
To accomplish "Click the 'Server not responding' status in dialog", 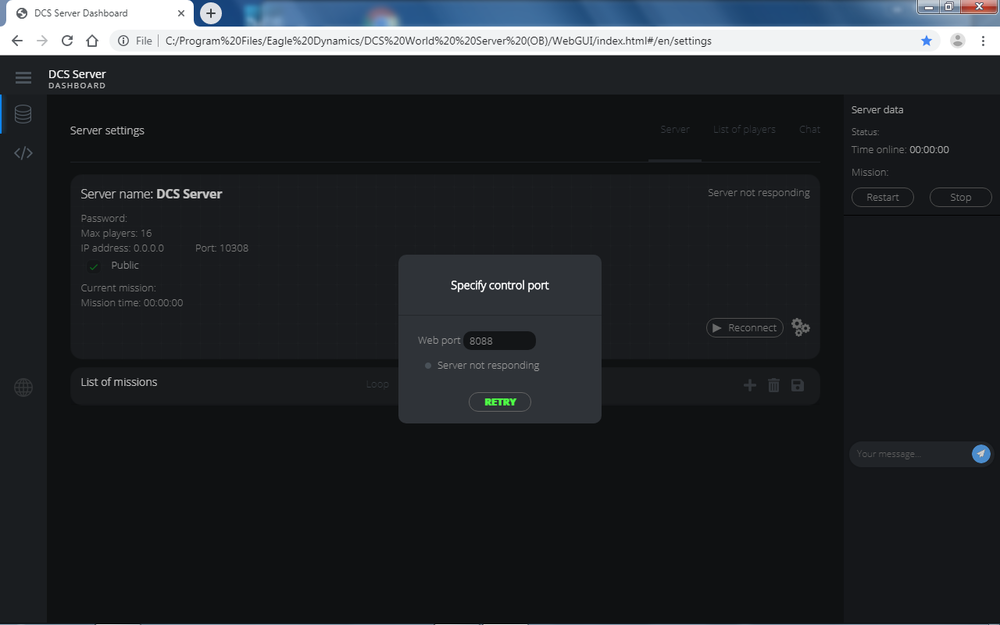I will (x=488, y=365).
